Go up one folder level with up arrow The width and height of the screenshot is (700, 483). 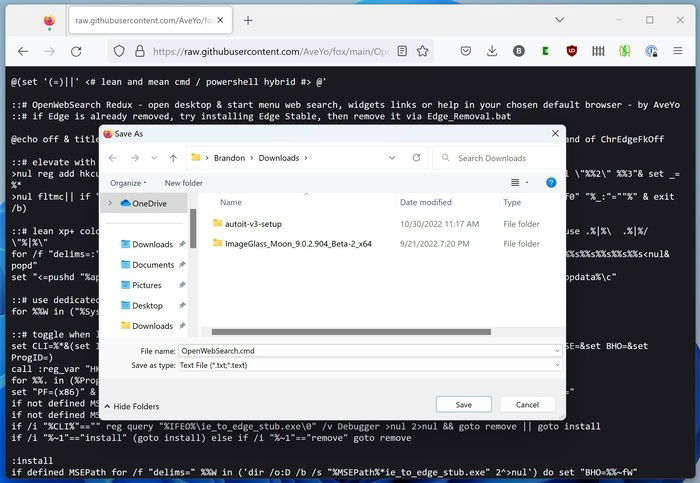[173, 158]
